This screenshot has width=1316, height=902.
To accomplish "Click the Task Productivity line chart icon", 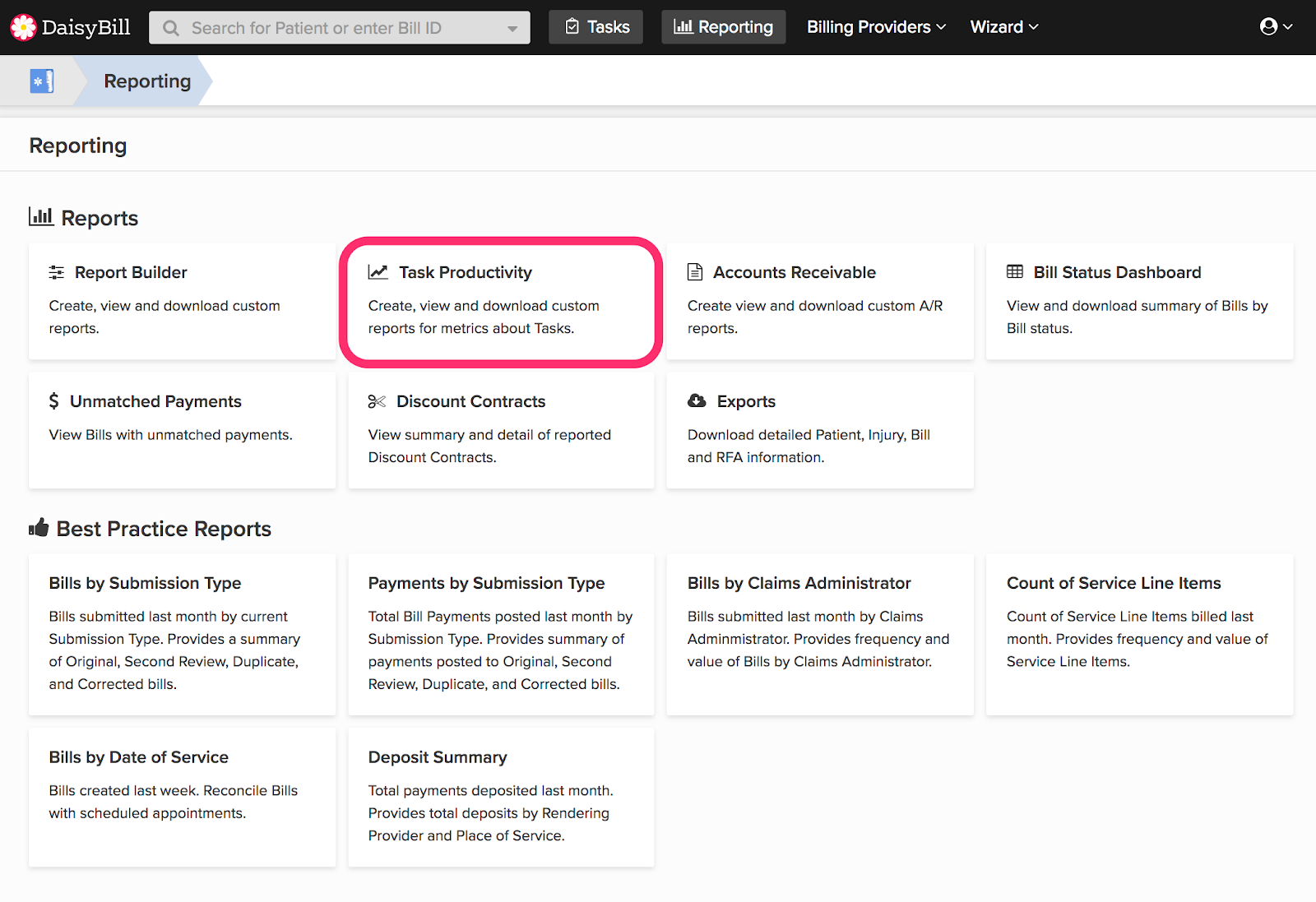I will 378,271.
